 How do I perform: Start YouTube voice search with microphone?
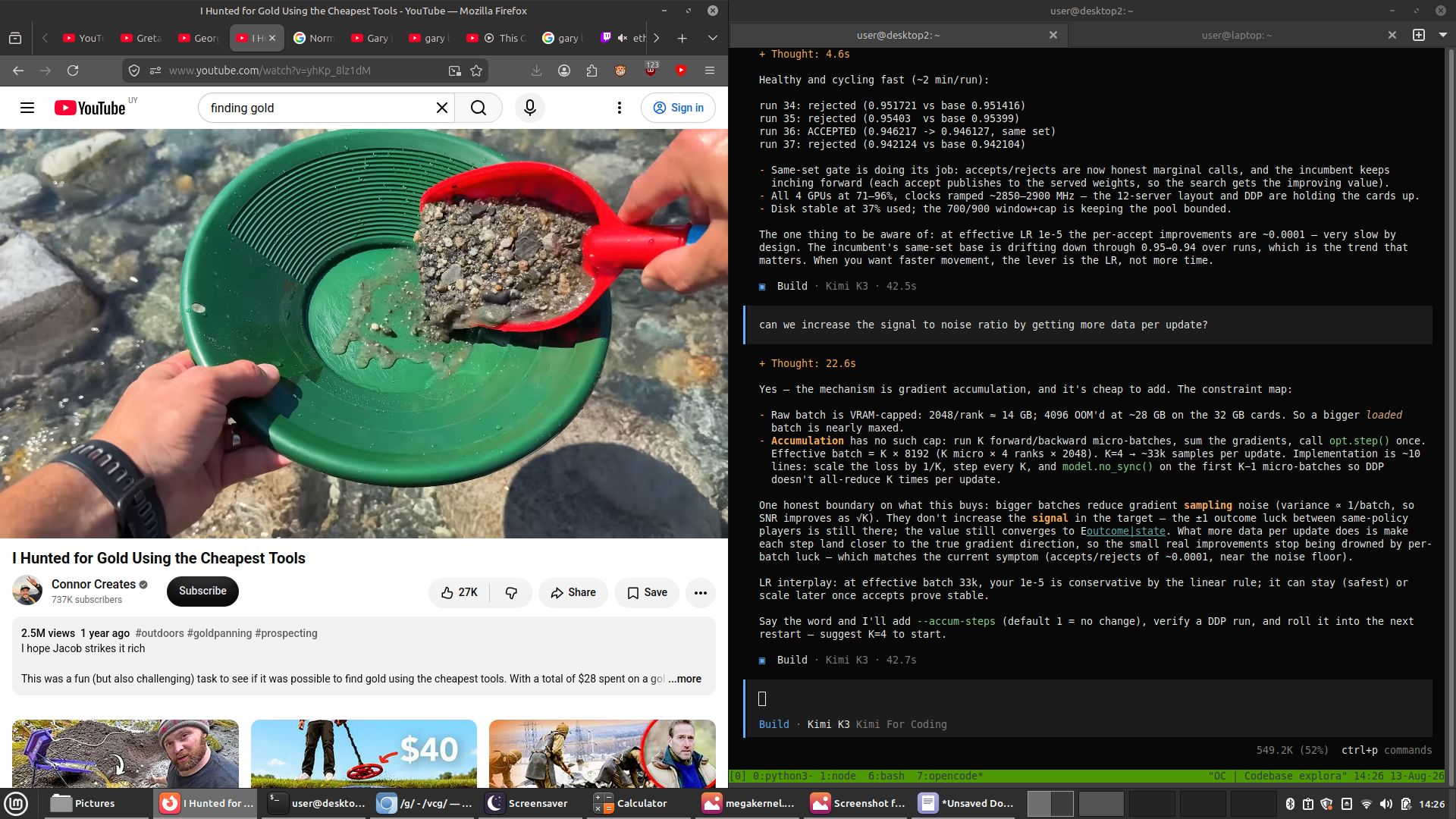530,108
